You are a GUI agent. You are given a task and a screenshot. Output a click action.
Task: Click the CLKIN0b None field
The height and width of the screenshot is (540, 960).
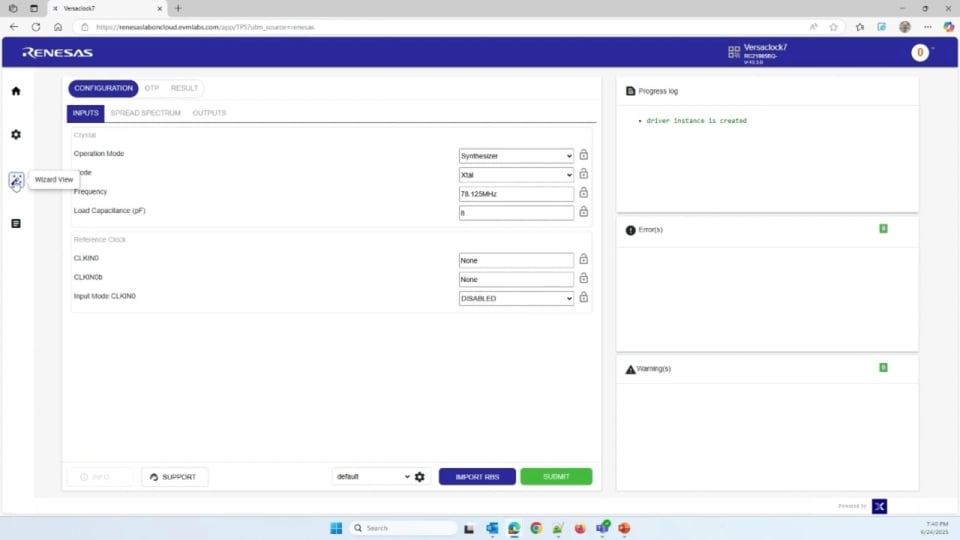(516, 280)
